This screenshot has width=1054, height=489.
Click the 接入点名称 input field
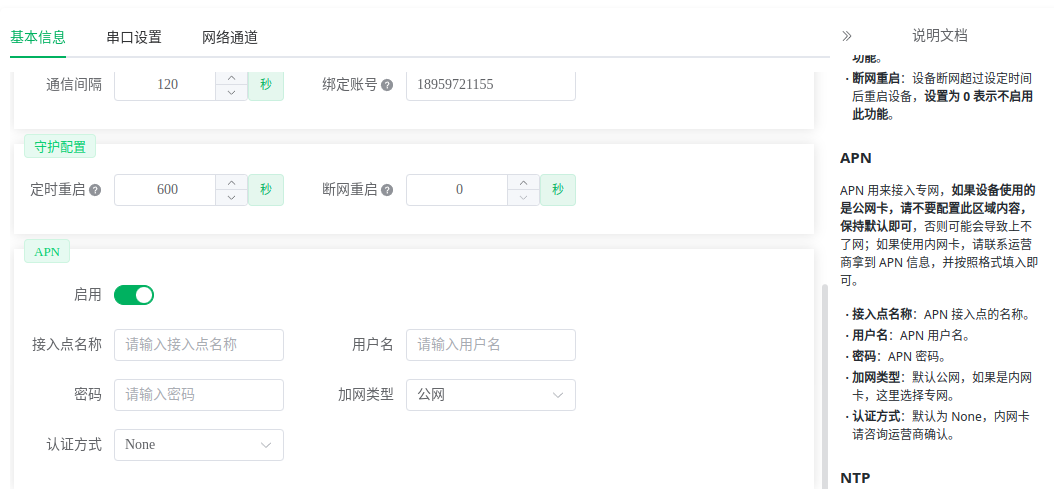[198, 345]
